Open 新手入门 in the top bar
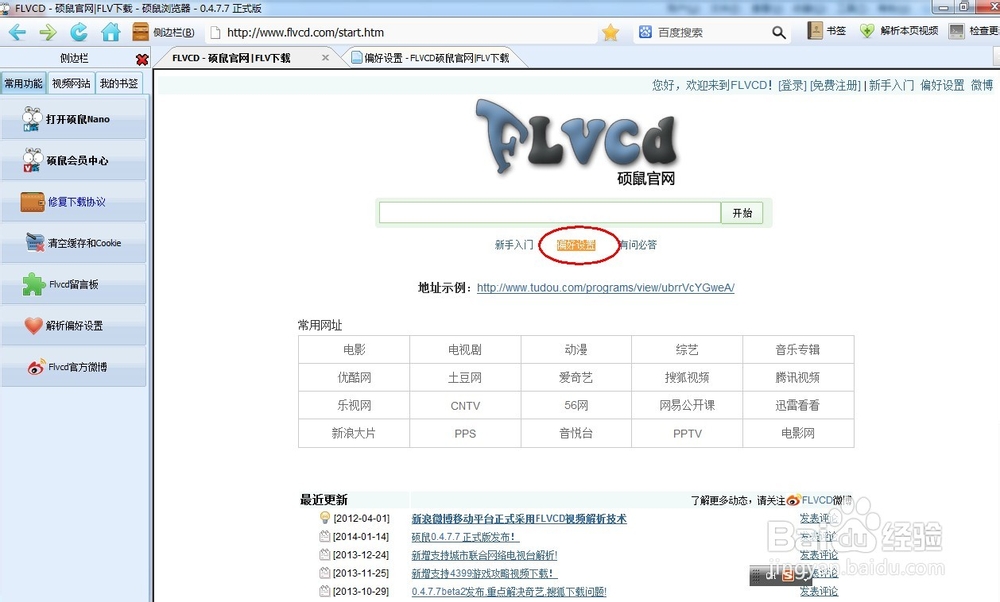Image resolution: width=1000 pixels, height=602 pixels. [x=891, y=85]
